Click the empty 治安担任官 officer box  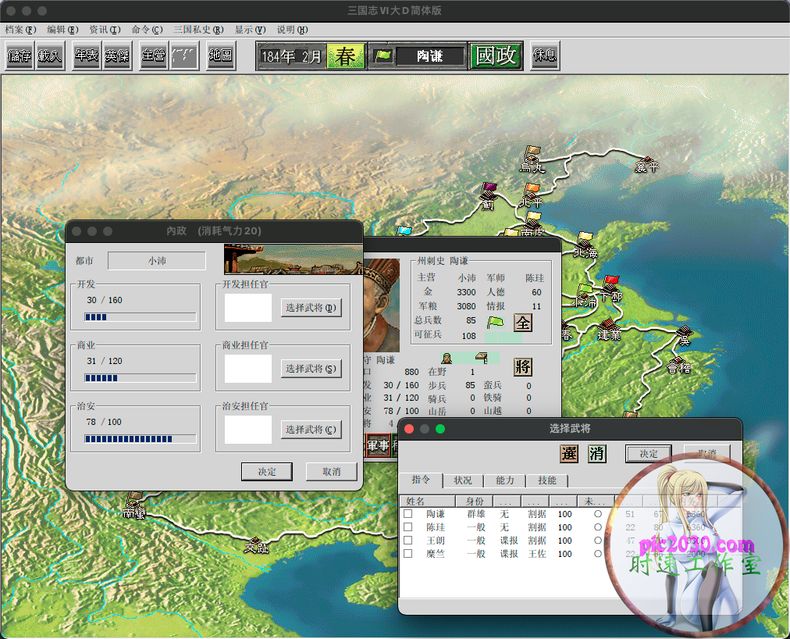click(248, 430)
